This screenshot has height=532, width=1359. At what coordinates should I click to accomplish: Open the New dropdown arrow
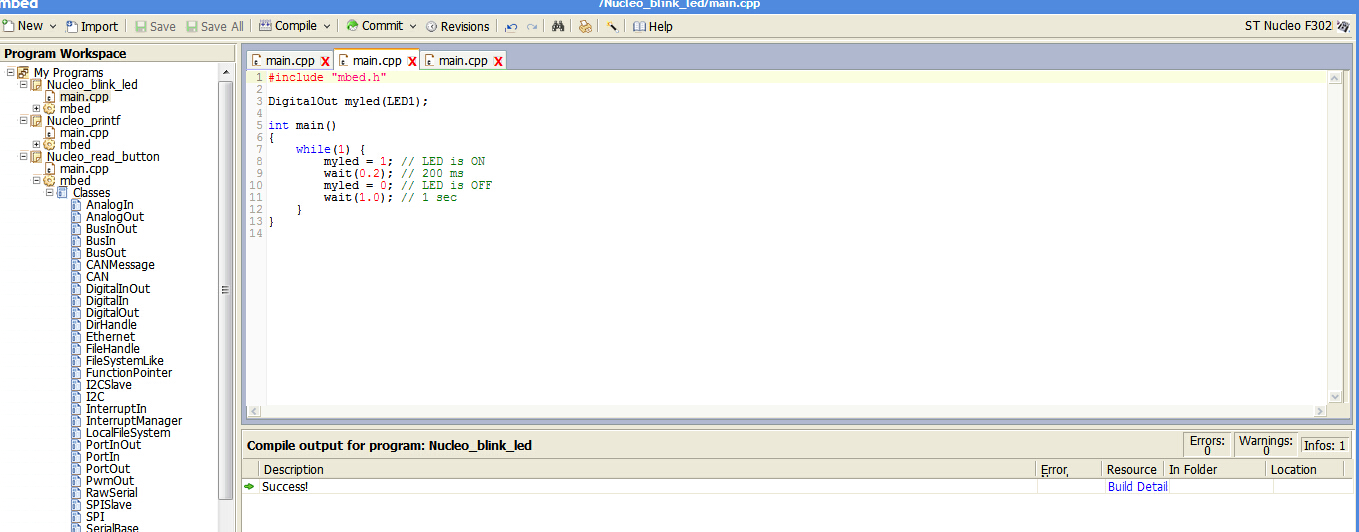coord(53,26)
